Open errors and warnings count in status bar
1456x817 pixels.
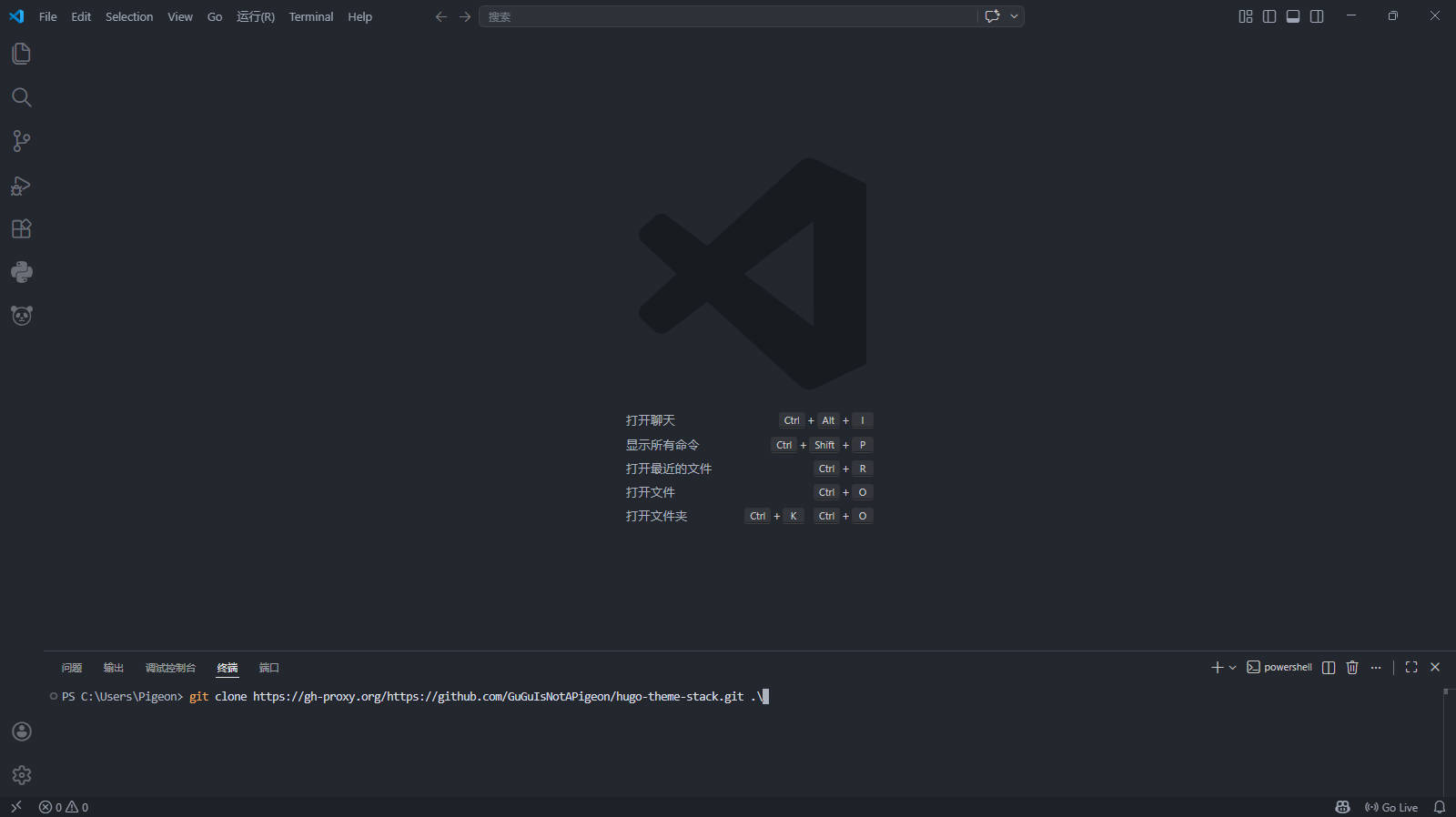[64, 807]
